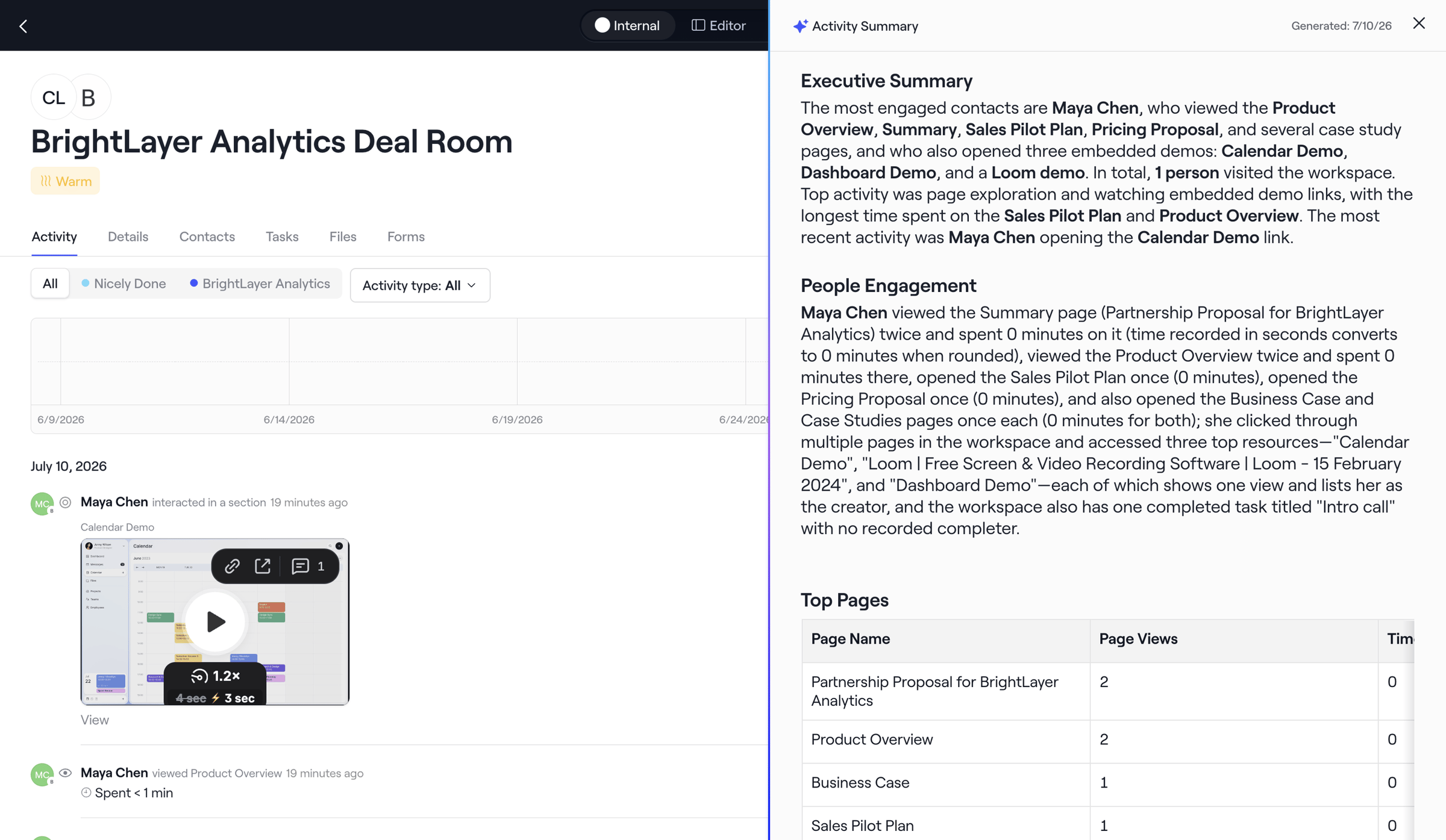Viewport: 1446px width, 840px height.
Task: Click Maya Chen avatar on Product Overview entry
Action: [x=42, y=774]
